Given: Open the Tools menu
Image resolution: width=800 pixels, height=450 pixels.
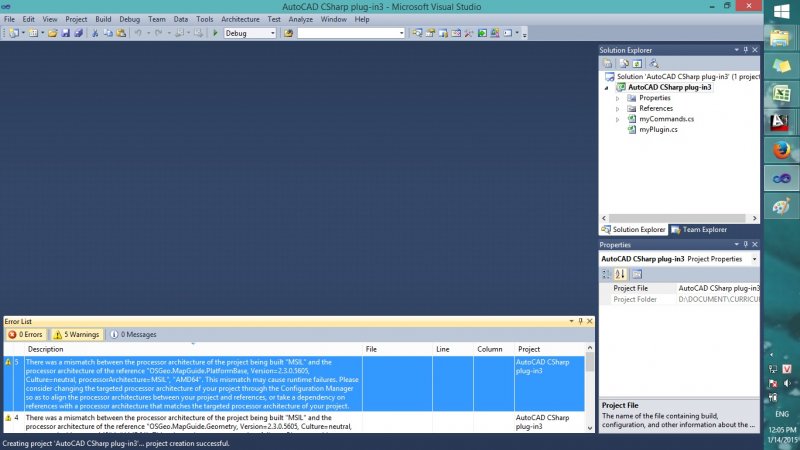Looking at the screenshot, I should tap(205, 19).
